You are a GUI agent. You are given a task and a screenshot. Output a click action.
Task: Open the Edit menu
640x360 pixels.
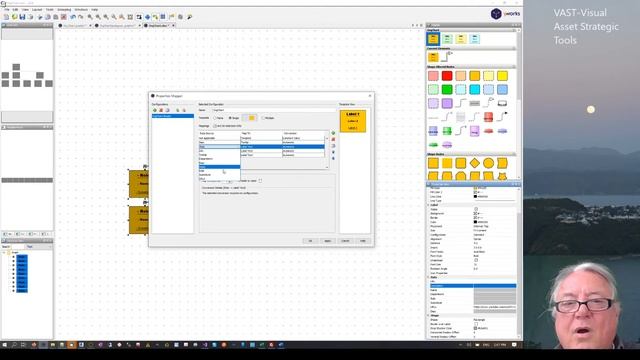pos(16,9)
